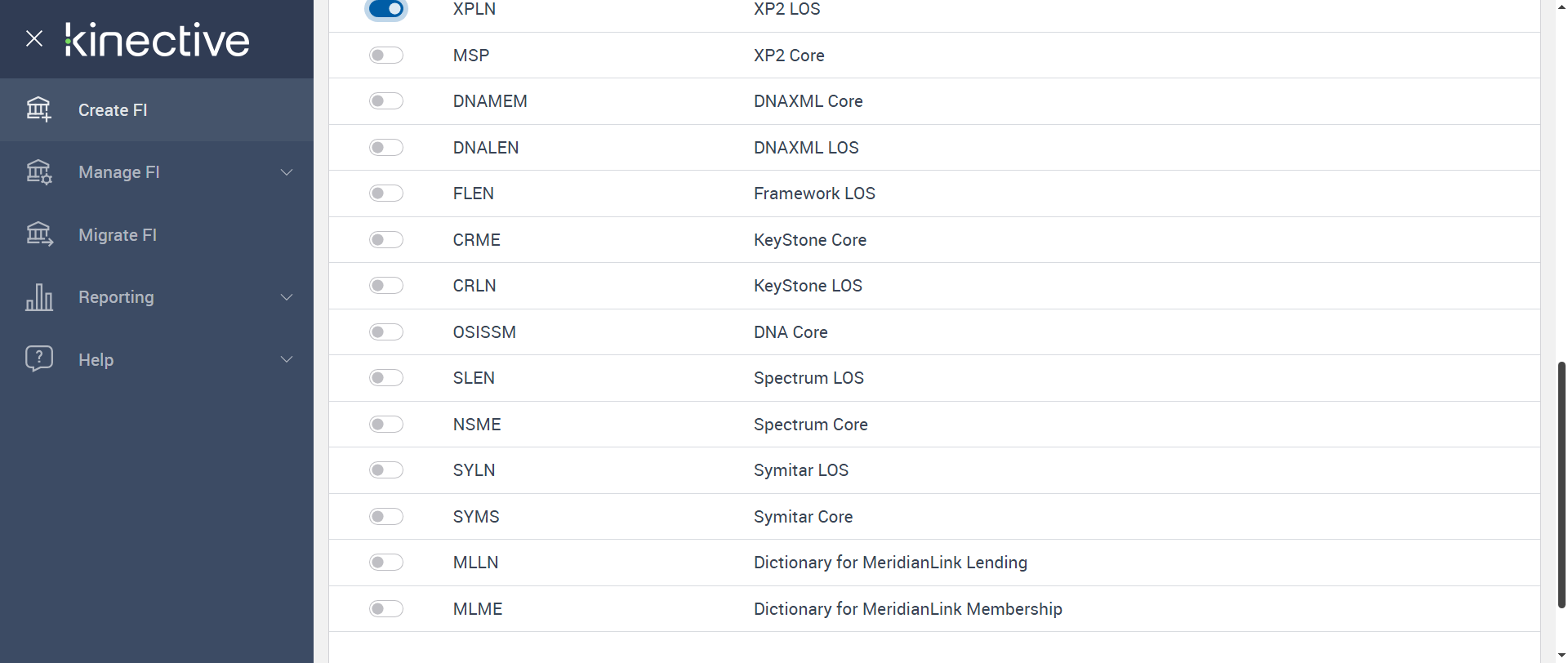Open the Migrate FI menu item
This screenshot has width=1568, height=663.
pyautogui.click(x=118, y=235)
